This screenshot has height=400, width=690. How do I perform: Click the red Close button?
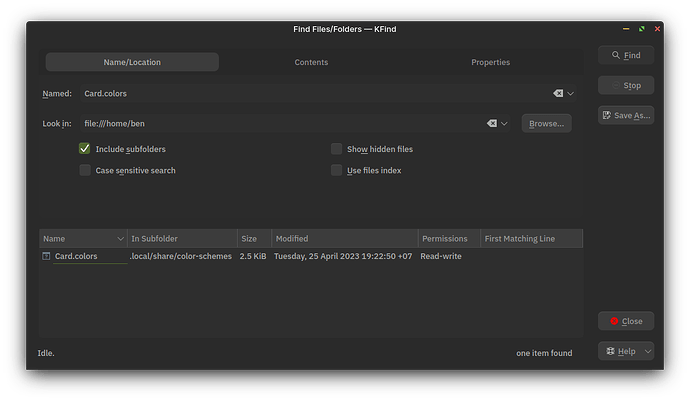(x=626, y=321)
